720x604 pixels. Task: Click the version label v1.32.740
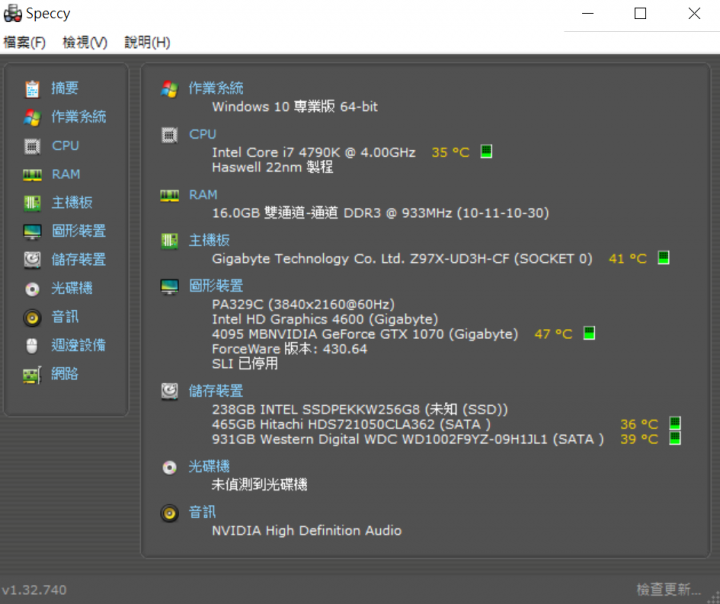click(34, 590)
